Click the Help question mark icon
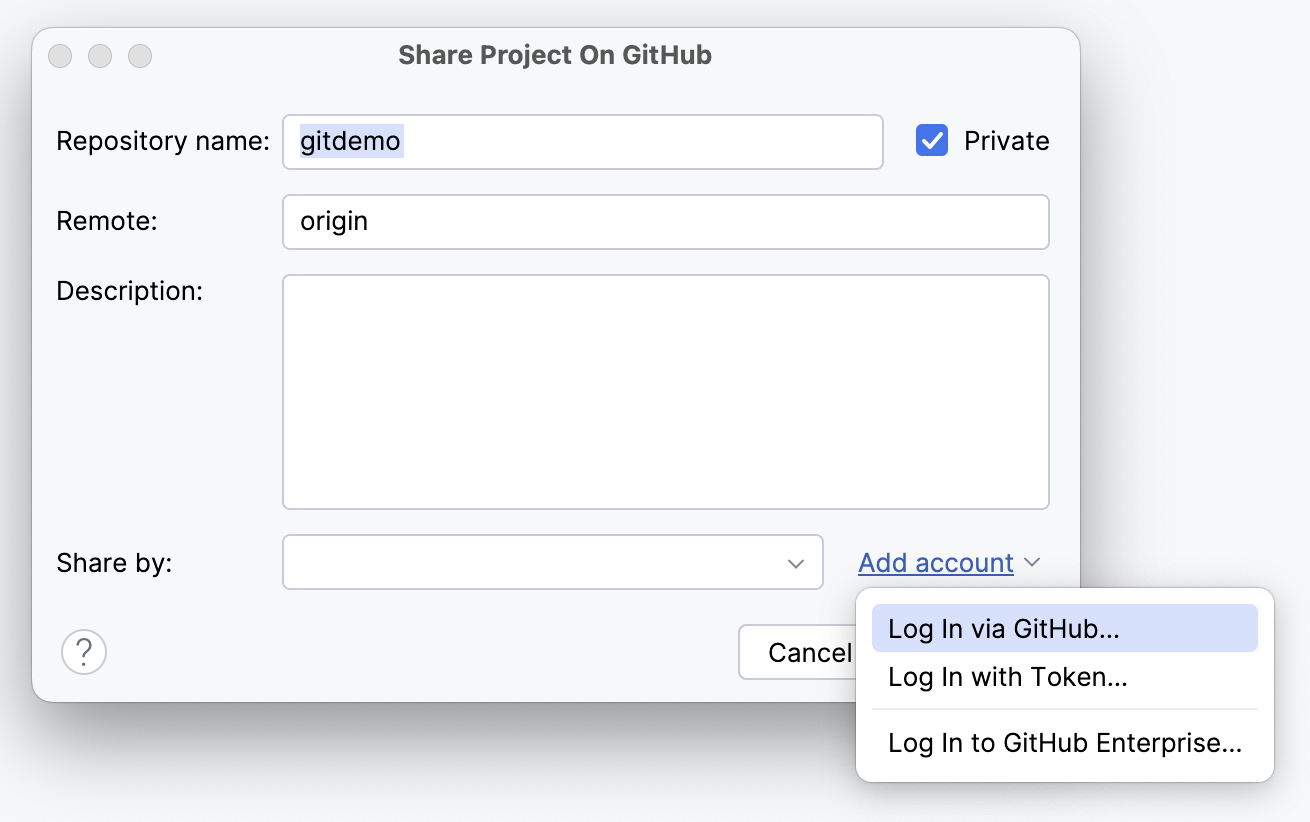The height and width of the screenshot is (822, 1310). click(x=84, y=651)
